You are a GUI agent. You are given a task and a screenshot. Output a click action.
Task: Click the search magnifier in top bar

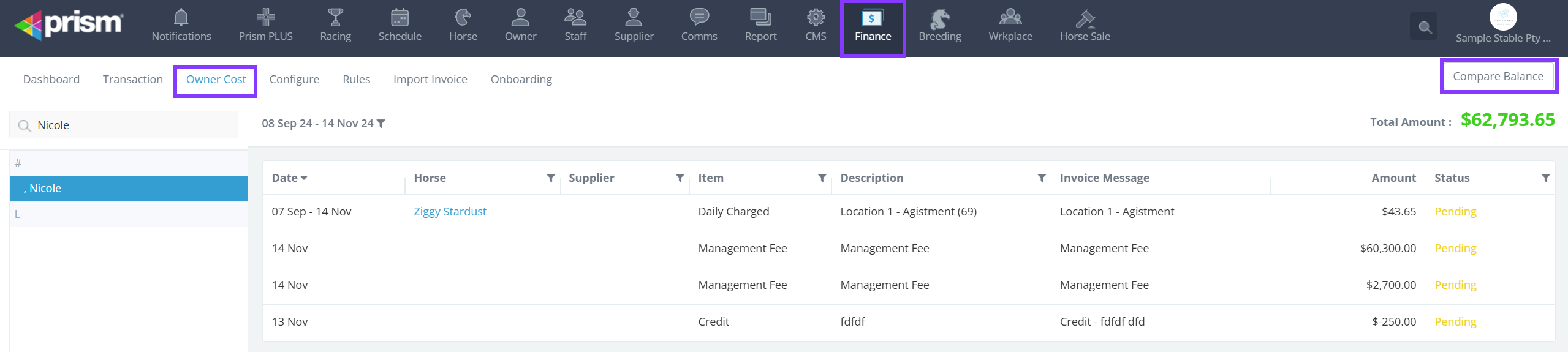coord(1425,27)
